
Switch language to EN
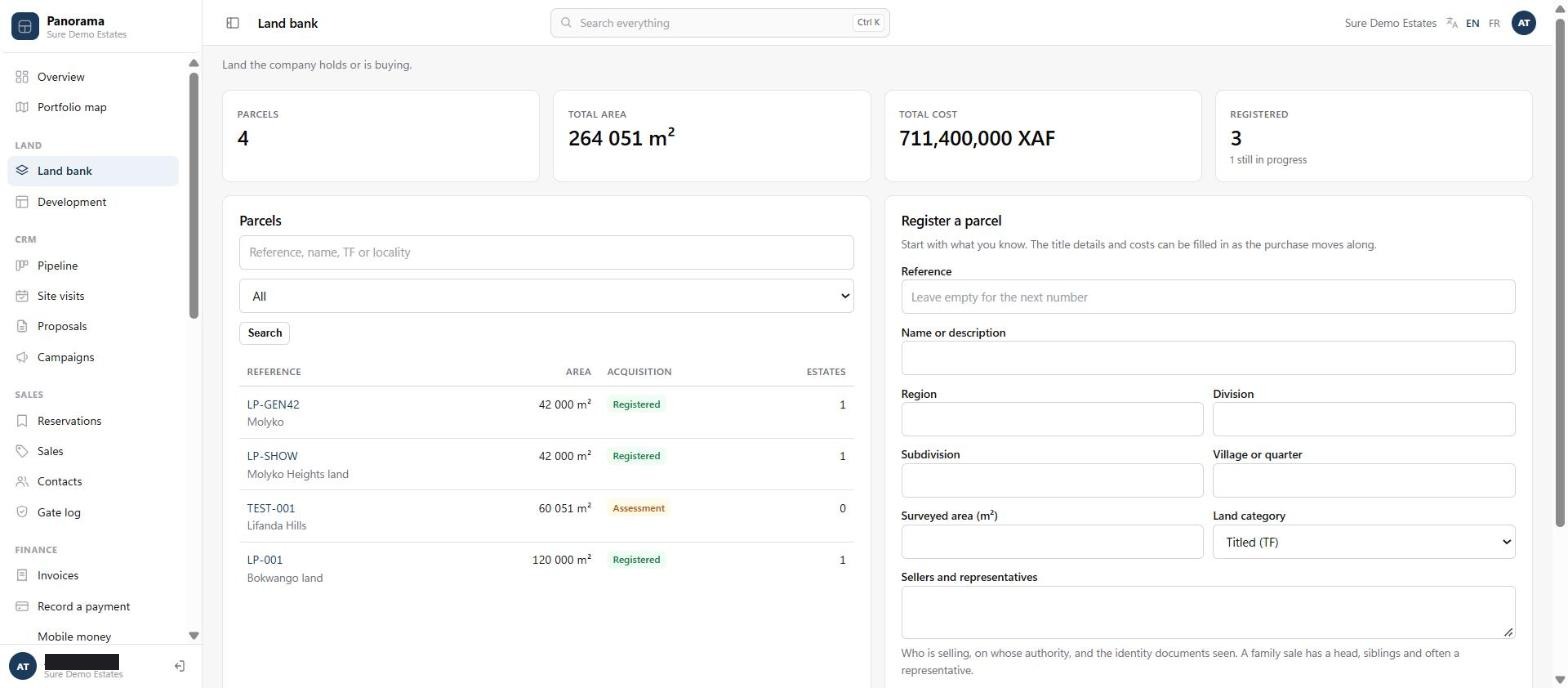[1472, 23]
